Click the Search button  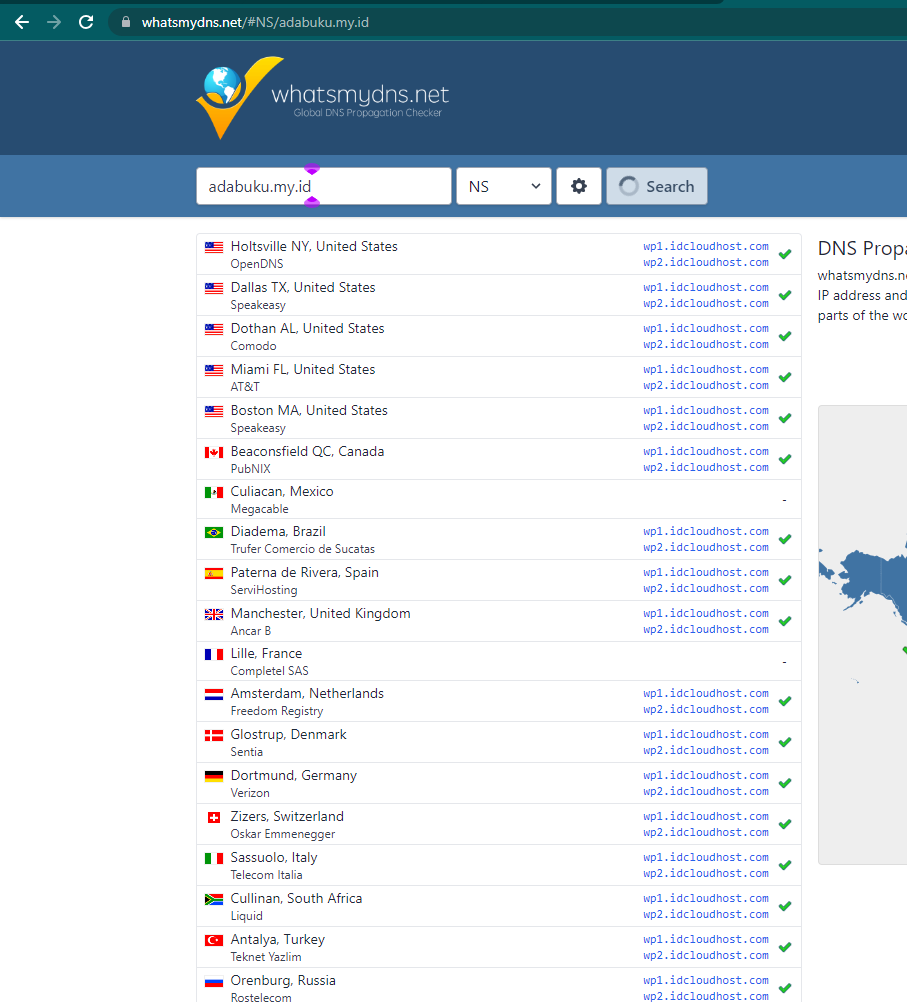click(x=656, y=186)
